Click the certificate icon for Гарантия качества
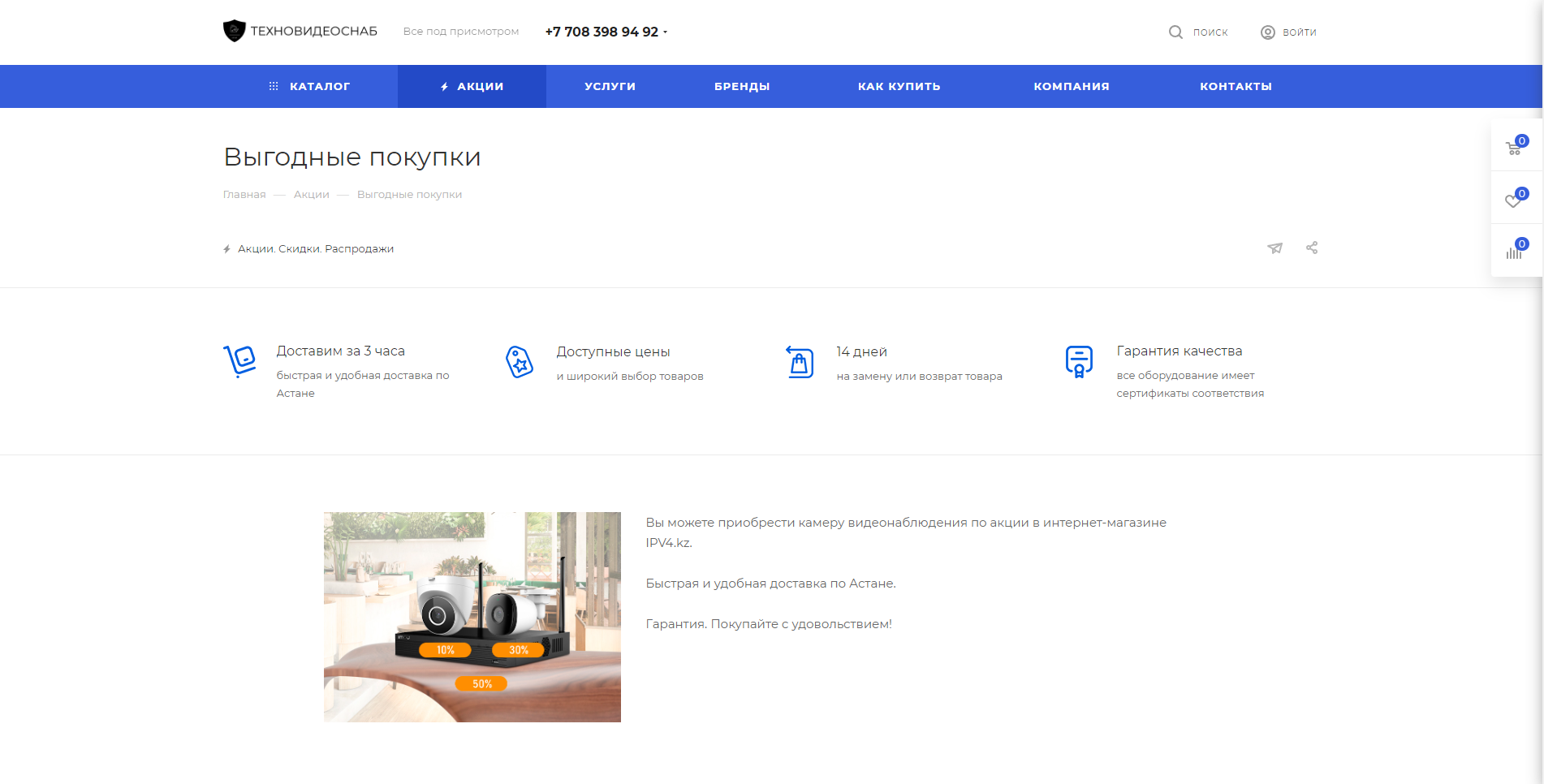Viewport: 1544px width, 784px height. [1079, 362]
